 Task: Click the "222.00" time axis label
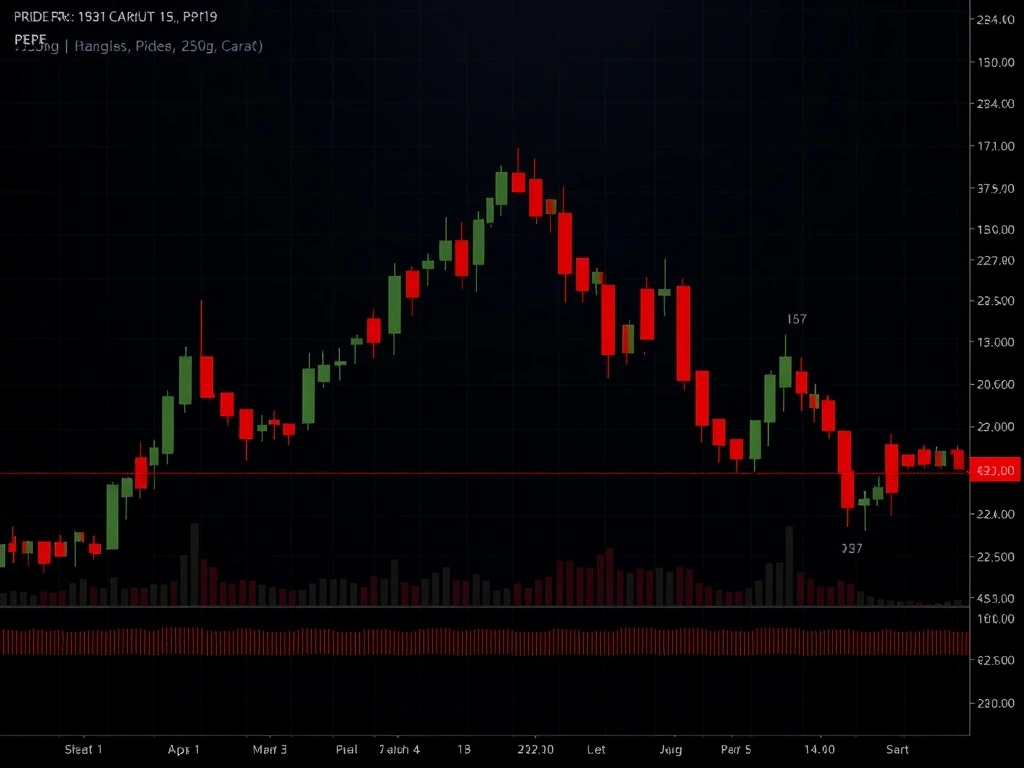[536, 749]
